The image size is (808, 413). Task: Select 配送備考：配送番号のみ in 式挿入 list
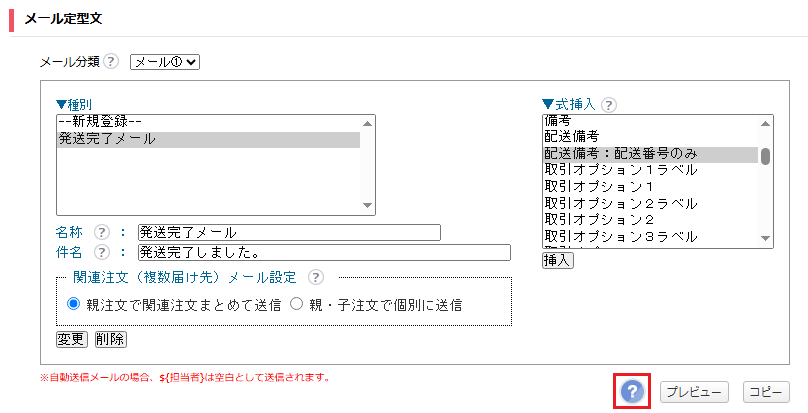650,154
